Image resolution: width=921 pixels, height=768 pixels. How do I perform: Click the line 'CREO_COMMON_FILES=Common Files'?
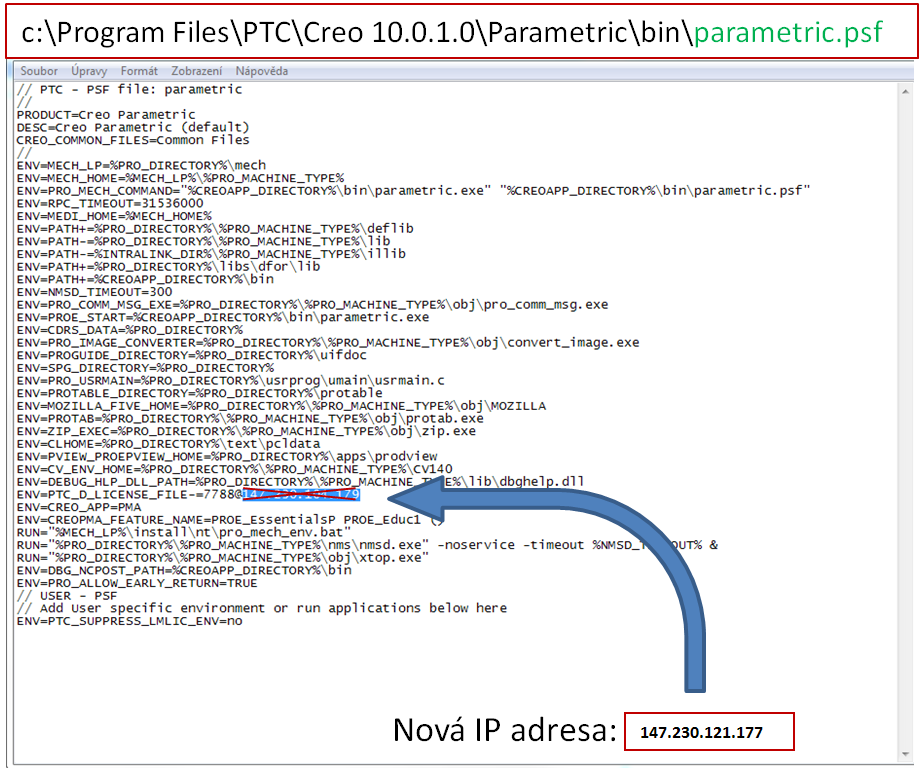coord(133,140)
